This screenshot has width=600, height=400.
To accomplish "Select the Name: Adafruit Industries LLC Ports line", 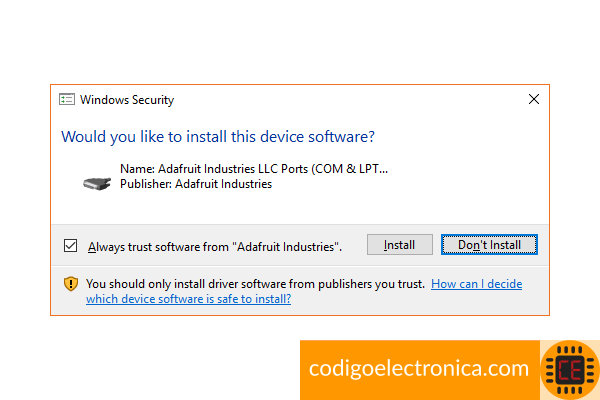I will click(254, 169).
